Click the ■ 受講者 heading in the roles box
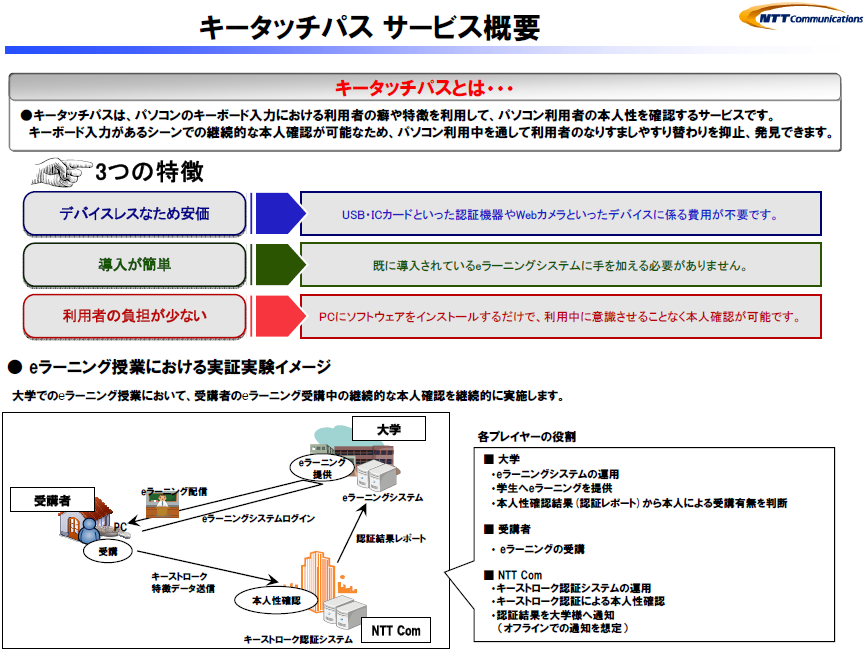866x651 pixels. [507, 529]
